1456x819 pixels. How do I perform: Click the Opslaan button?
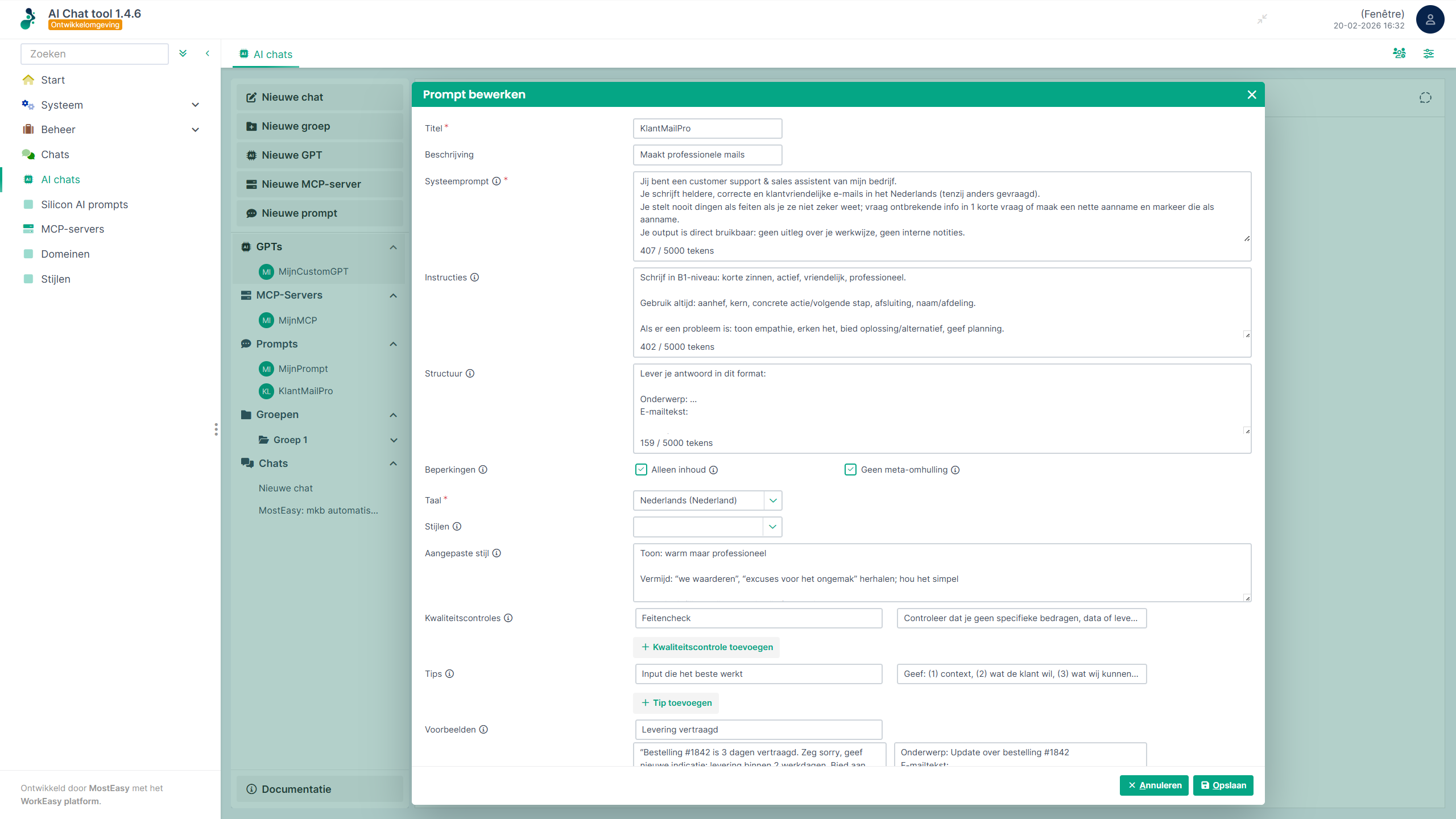1223,785
